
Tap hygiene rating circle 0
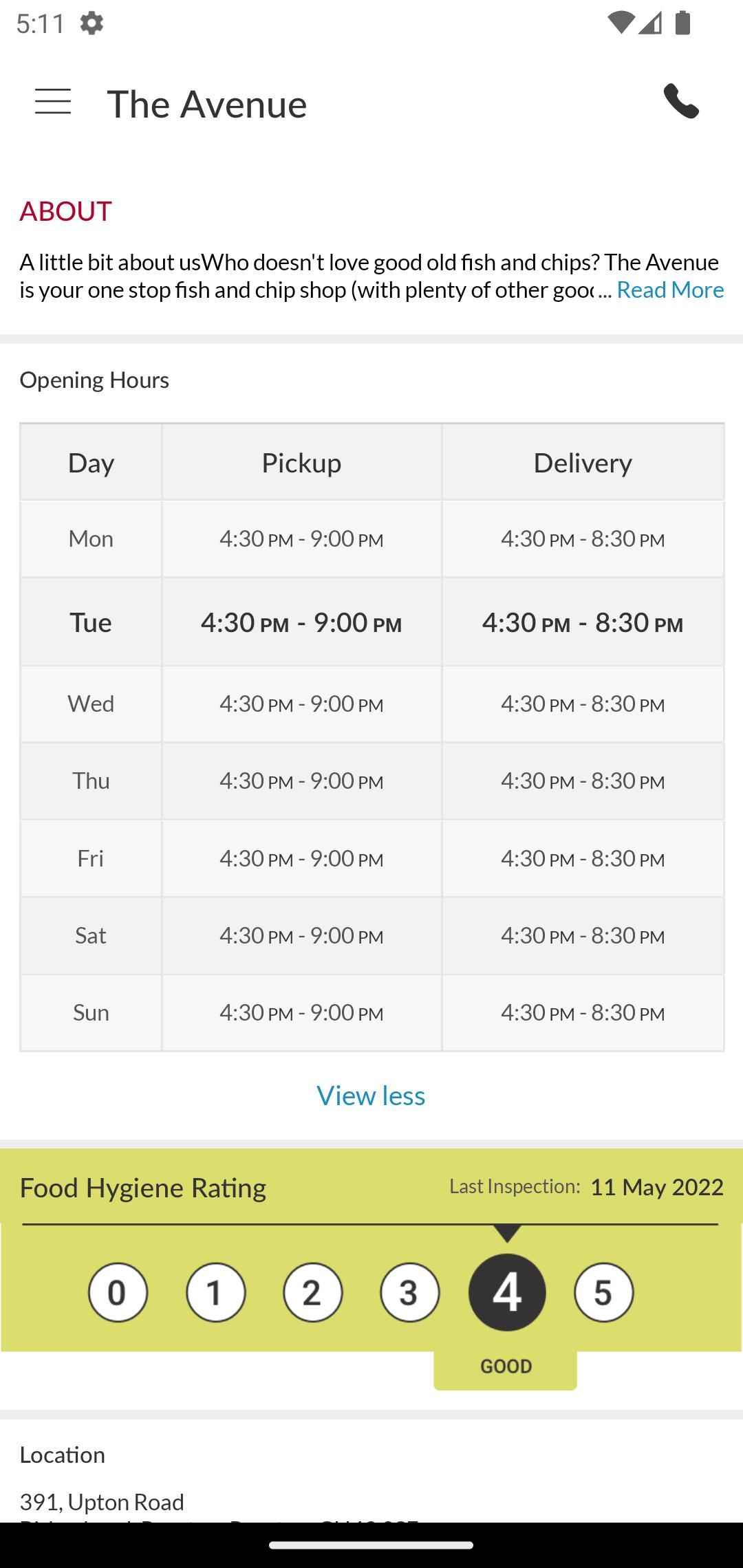coord(118,1293)
